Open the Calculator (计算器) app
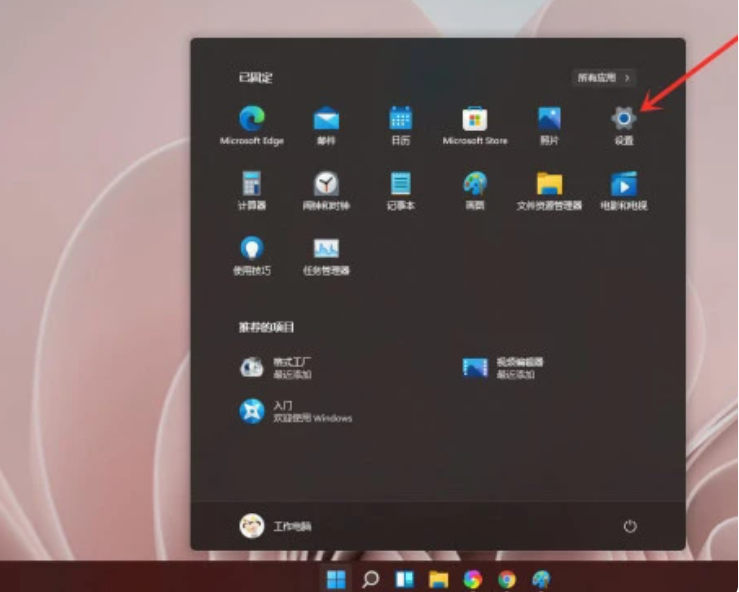Screen dimensions: 739x592 click(x=252, y=190)
